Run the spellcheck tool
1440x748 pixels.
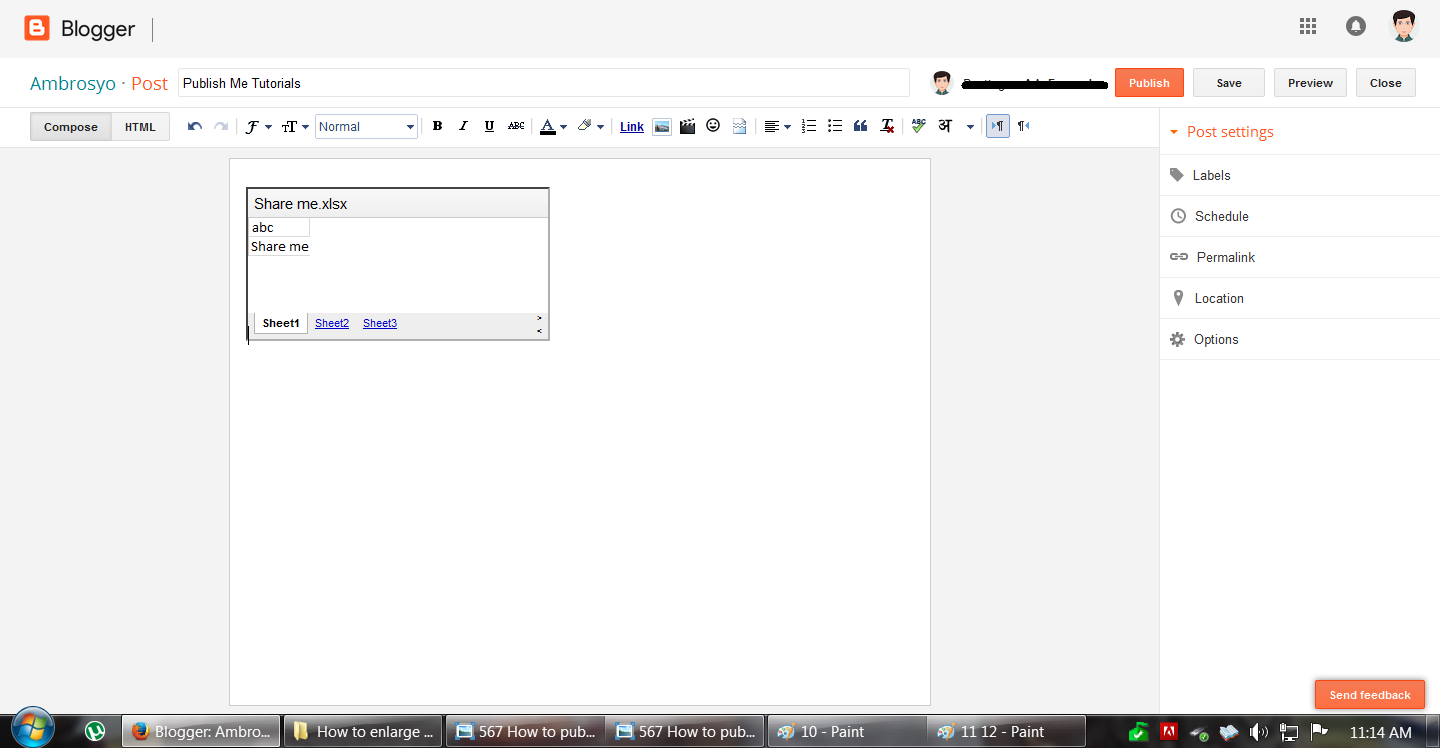click(x=918, y=126)
